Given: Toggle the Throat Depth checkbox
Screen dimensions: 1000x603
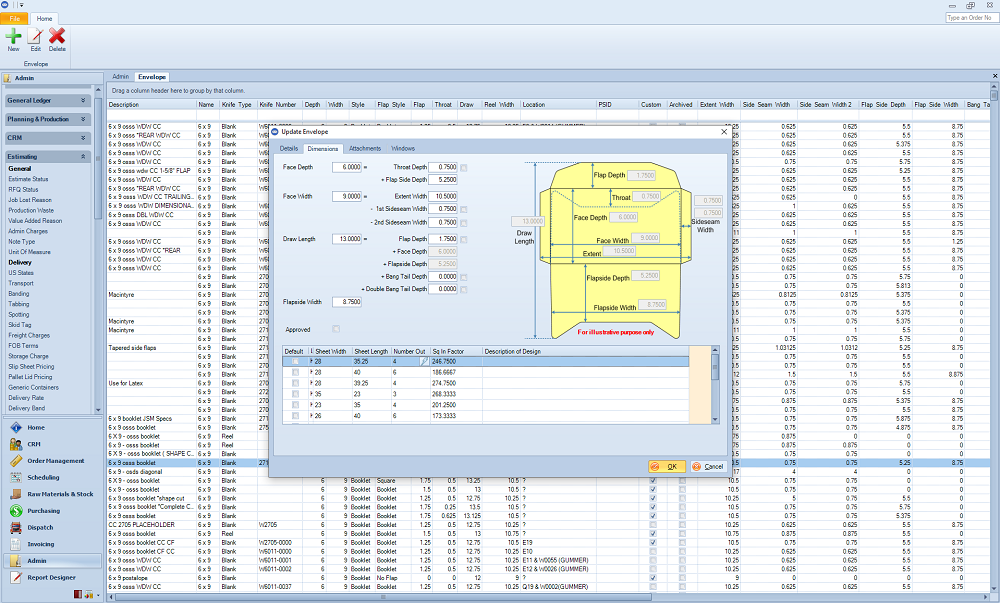Looking at the screenshot, I should point(464,168).
